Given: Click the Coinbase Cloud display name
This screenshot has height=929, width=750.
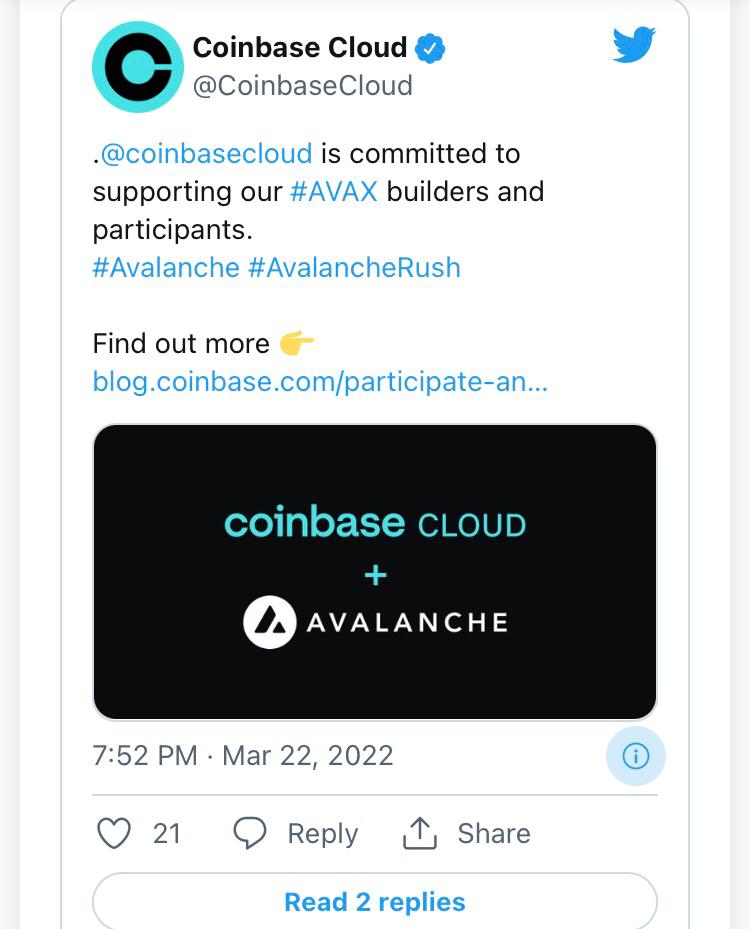Looking at the screenshot, I should click(x=299, y=47).
